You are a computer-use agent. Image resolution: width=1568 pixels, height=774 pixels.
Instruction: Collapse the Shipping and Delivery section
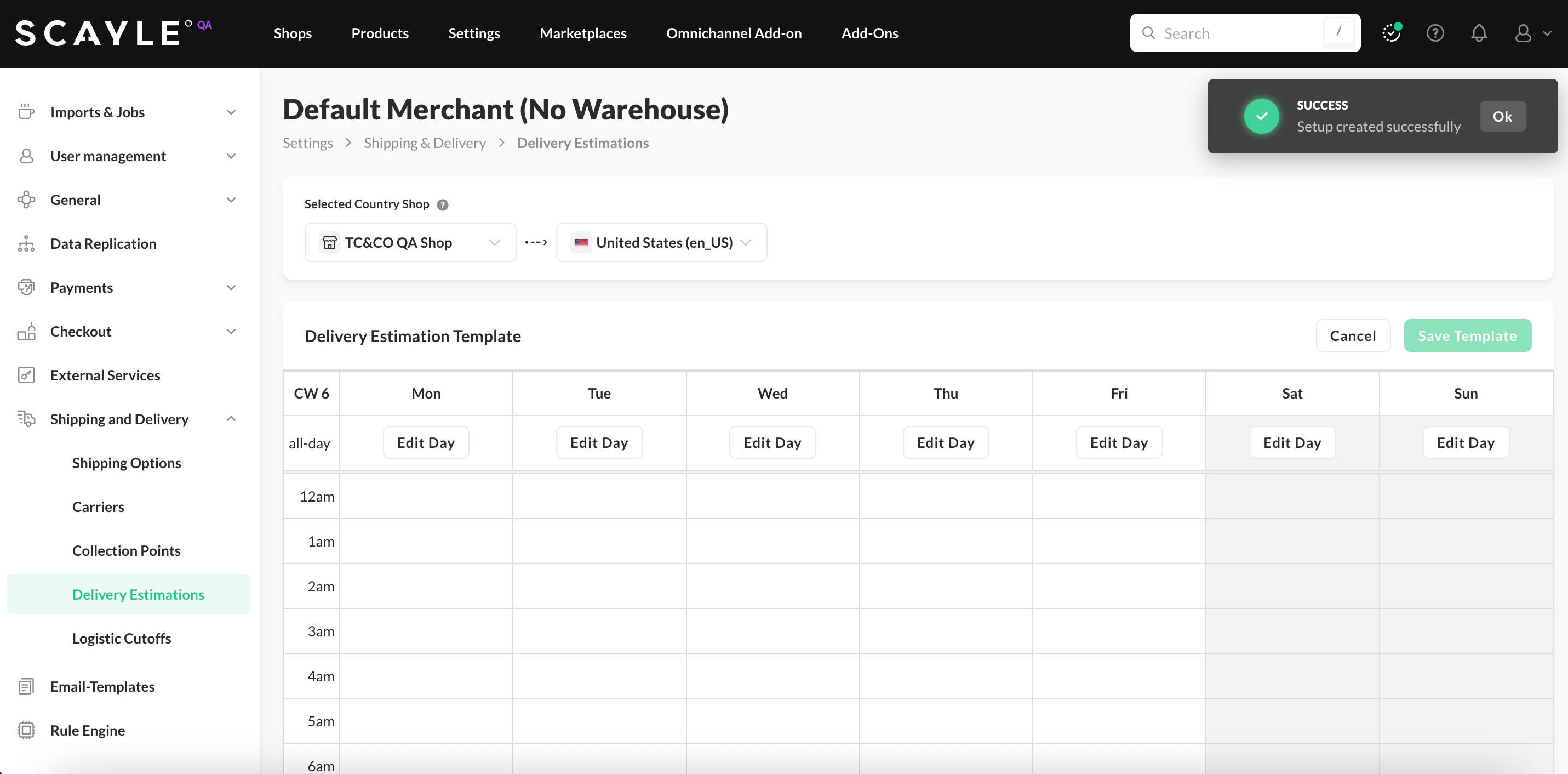pos(231,419)
